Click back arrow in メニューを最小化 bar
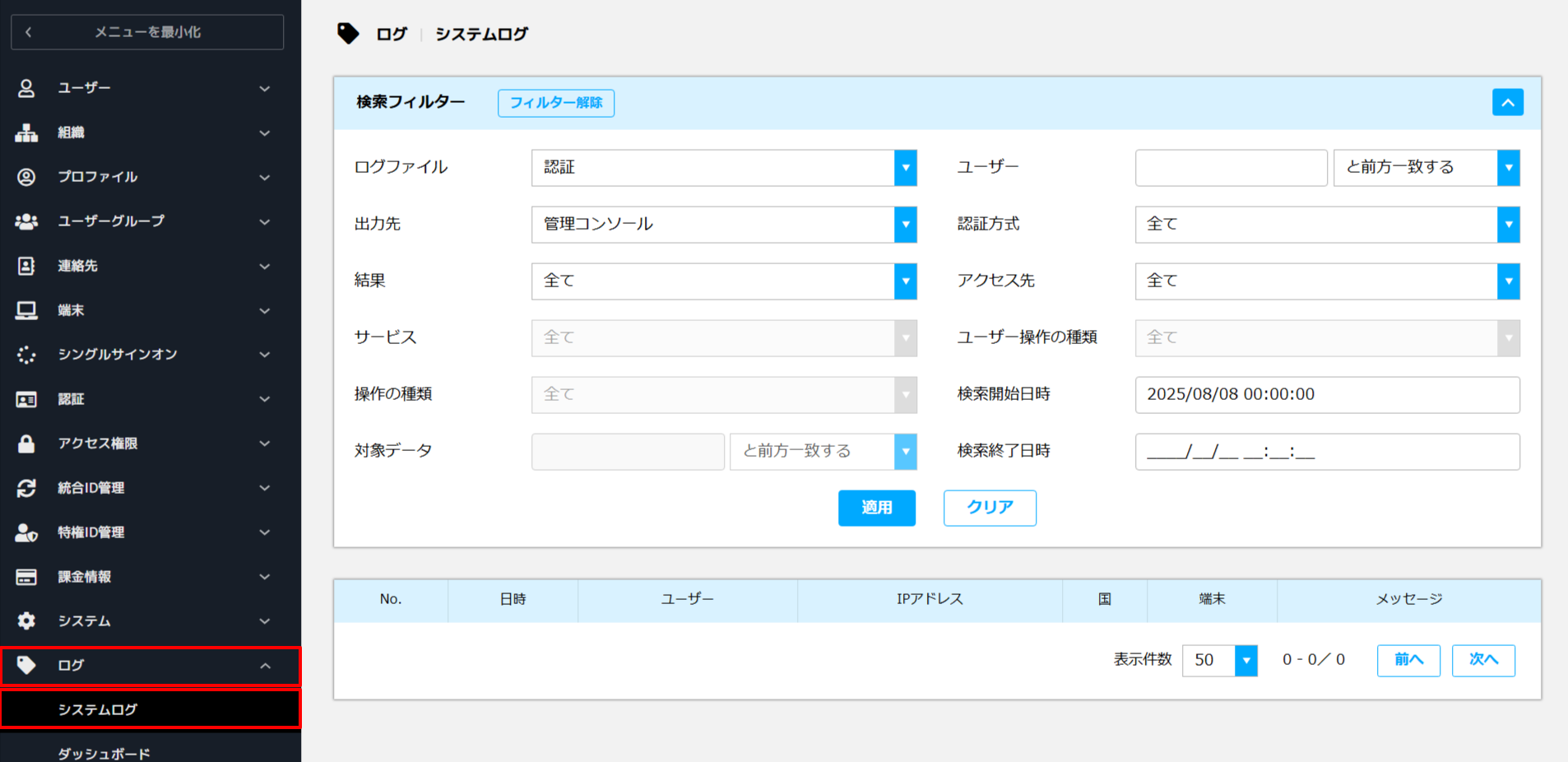 coord(29,32)
